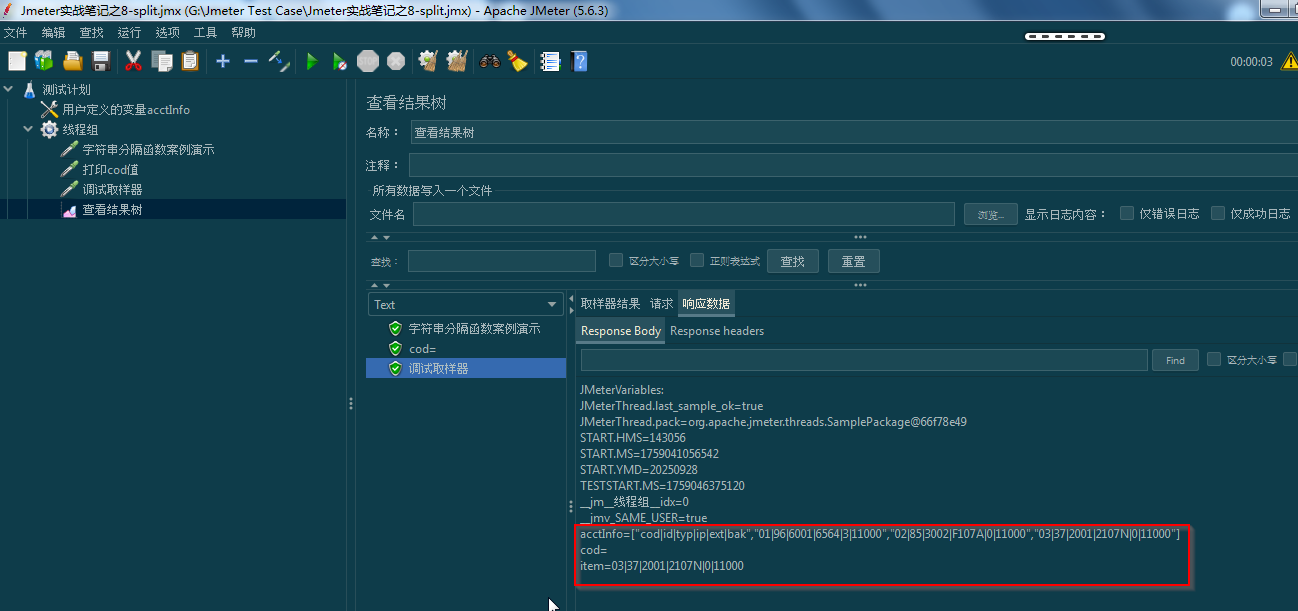The width and height of the screenshot is (1298, 611).
Task: Open the Text renderer dropdown
Action: (466, 304)
